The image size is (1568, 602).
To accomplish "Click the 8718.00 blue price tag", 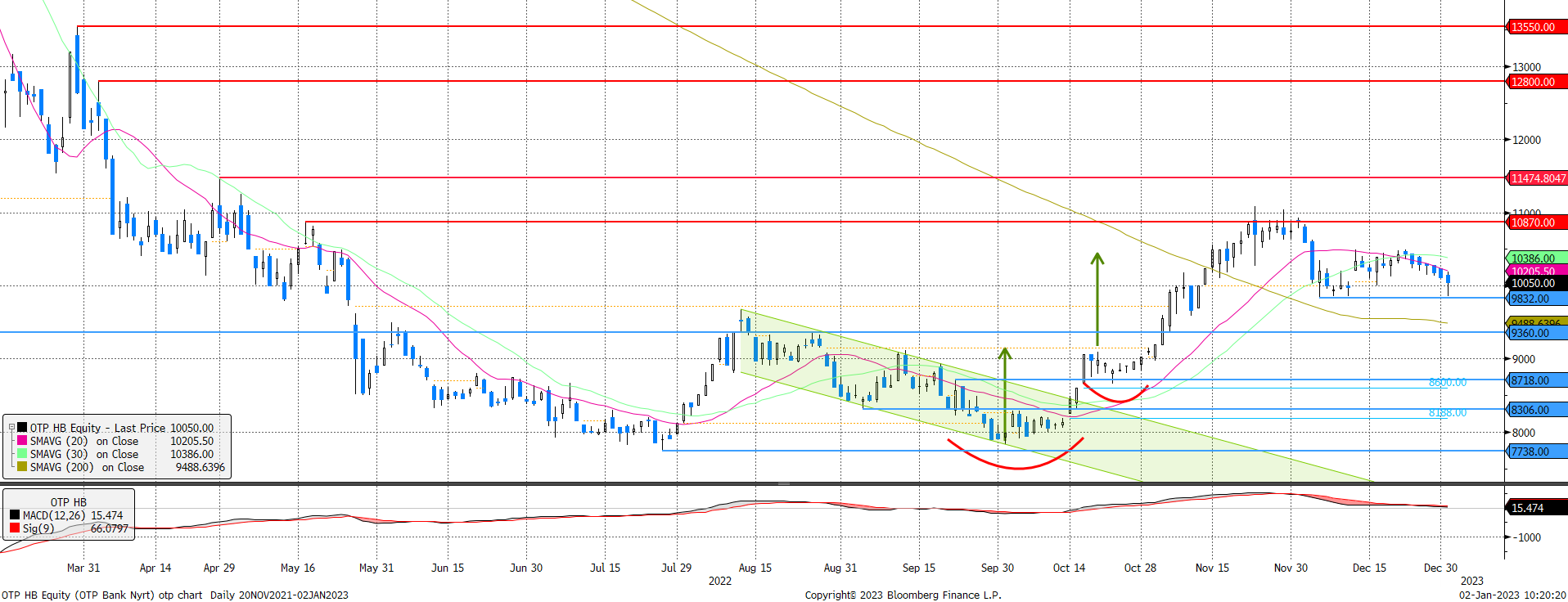I will [1536, 380].
